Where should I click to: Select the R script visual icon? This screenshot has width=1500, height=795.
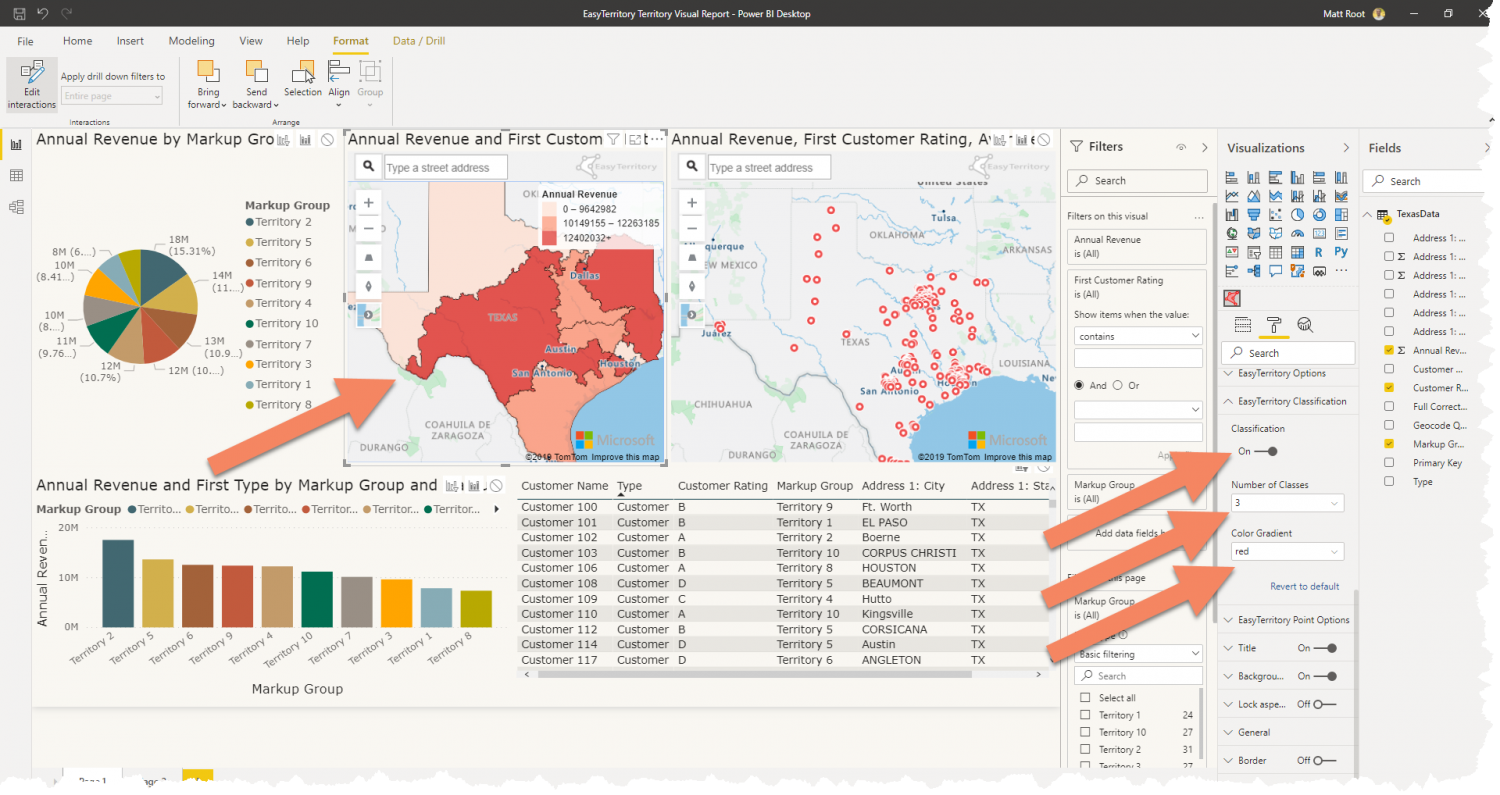coord(1318,252)
